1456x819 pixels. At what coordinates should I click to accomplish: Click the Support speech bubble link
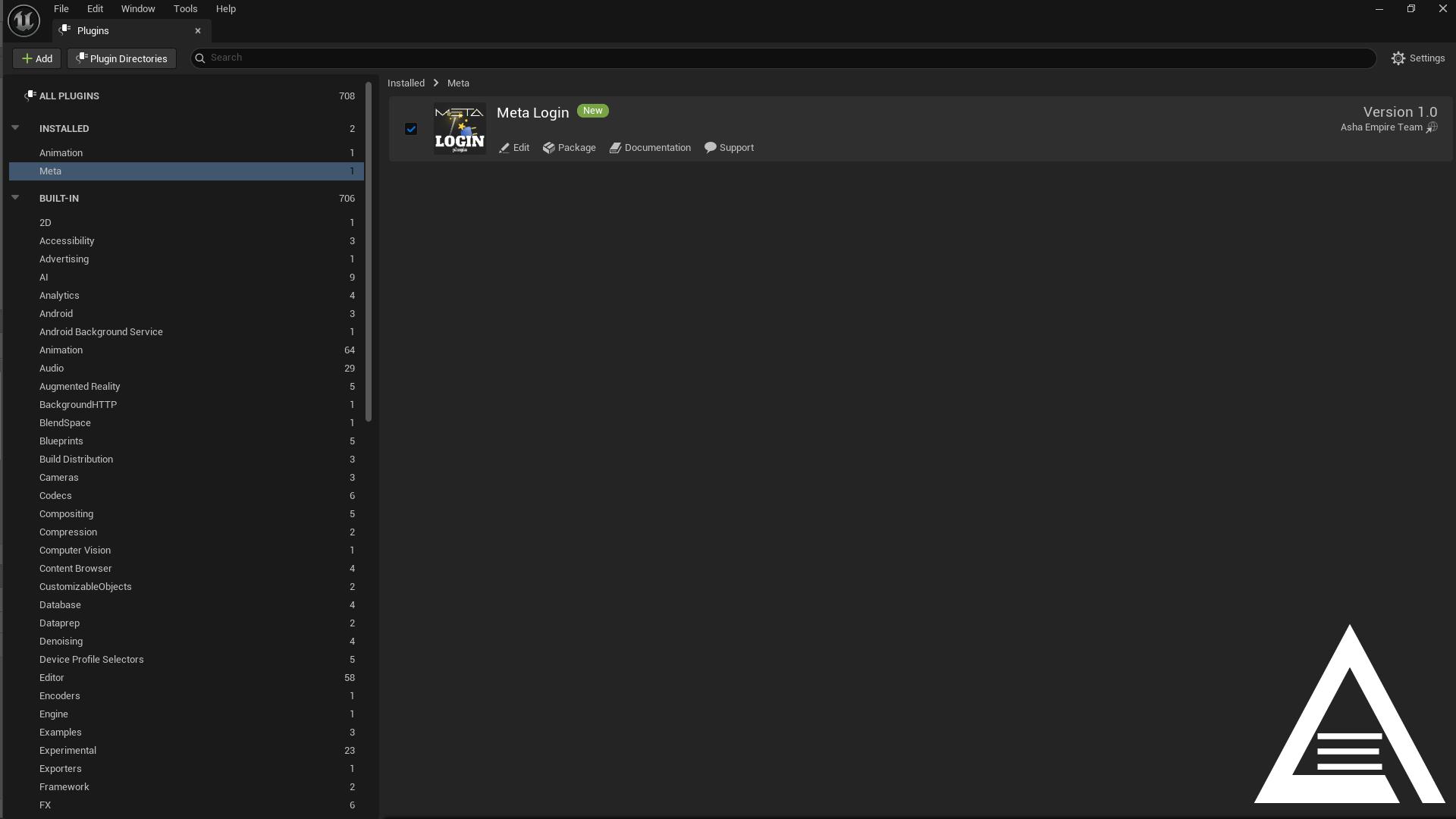(x=729, y=148)
